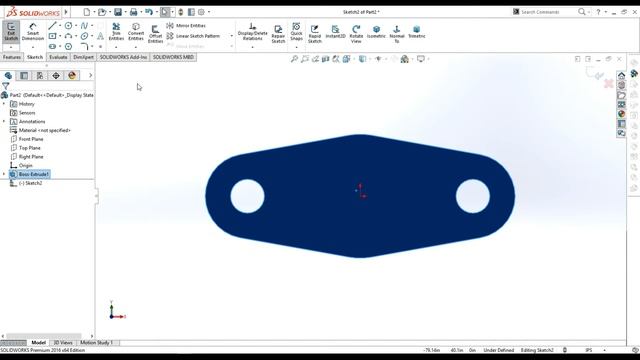Choose the Polygon tool
This screenshot has height=360, width=640.
click(x=69, y=47)
